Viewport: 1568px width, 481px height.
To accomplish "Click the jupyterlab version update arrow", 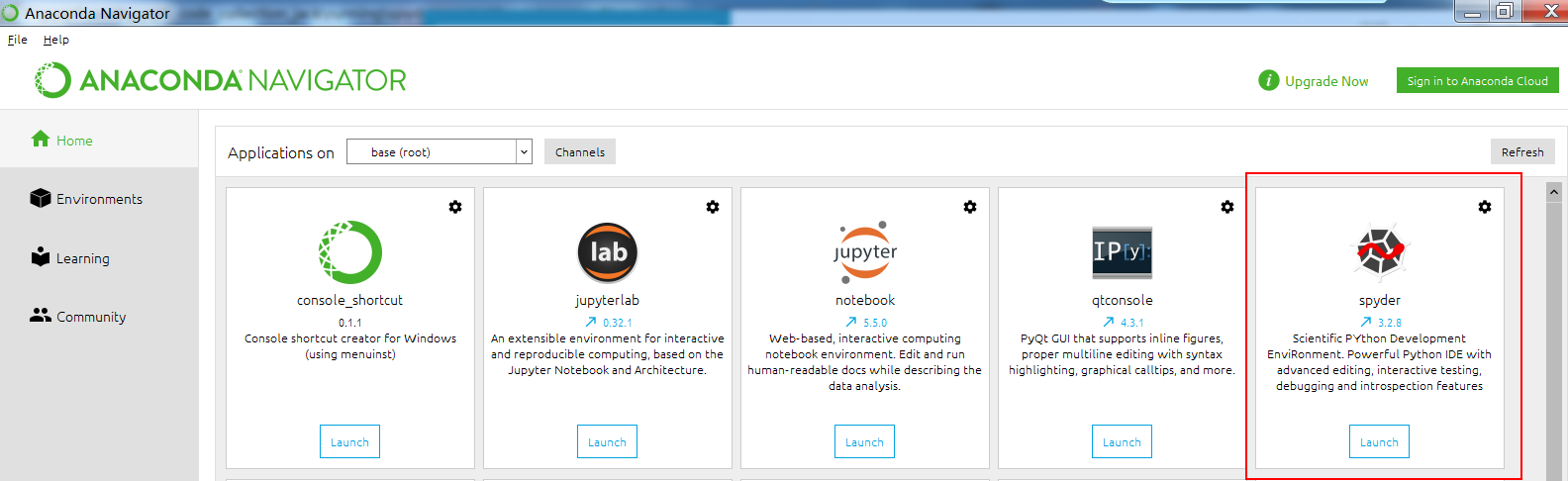I will [591, 323].
